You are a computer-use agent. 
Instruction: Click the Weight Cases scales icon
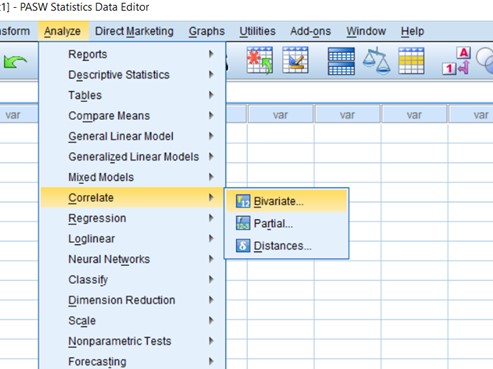376,60
